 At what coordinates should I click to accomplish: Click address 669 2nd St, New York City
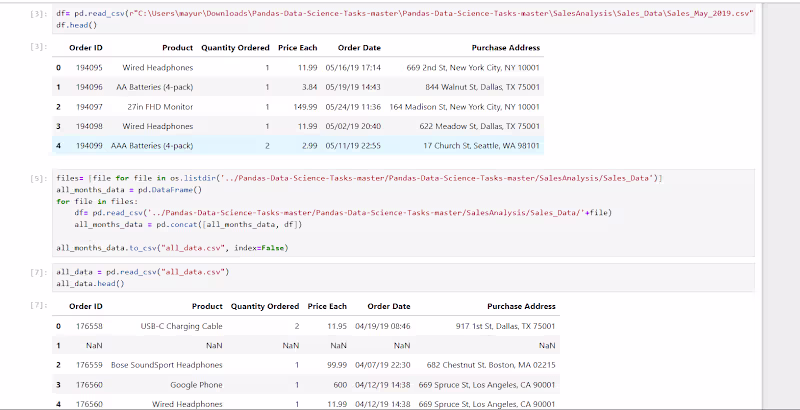pos(473,67)
